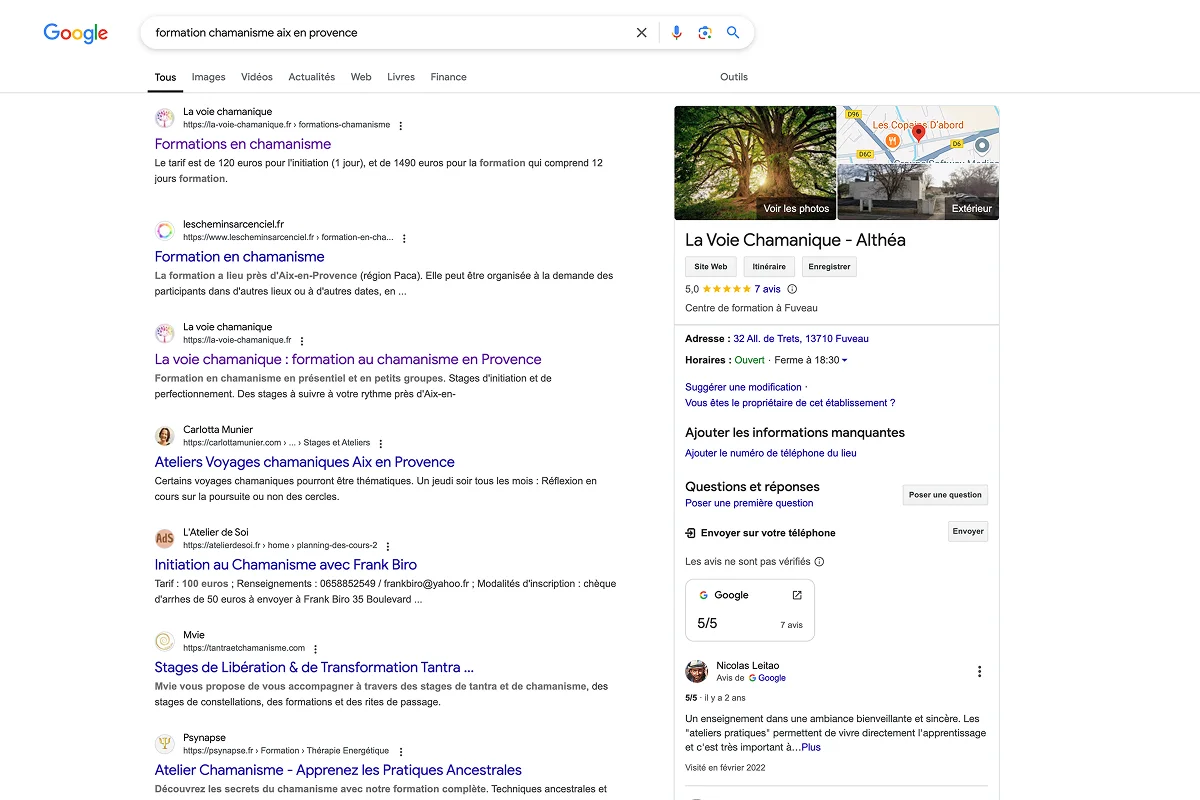Clear the search query with the X icon
The height and width of the screenshot is (800, 1200).
point(641,32)
